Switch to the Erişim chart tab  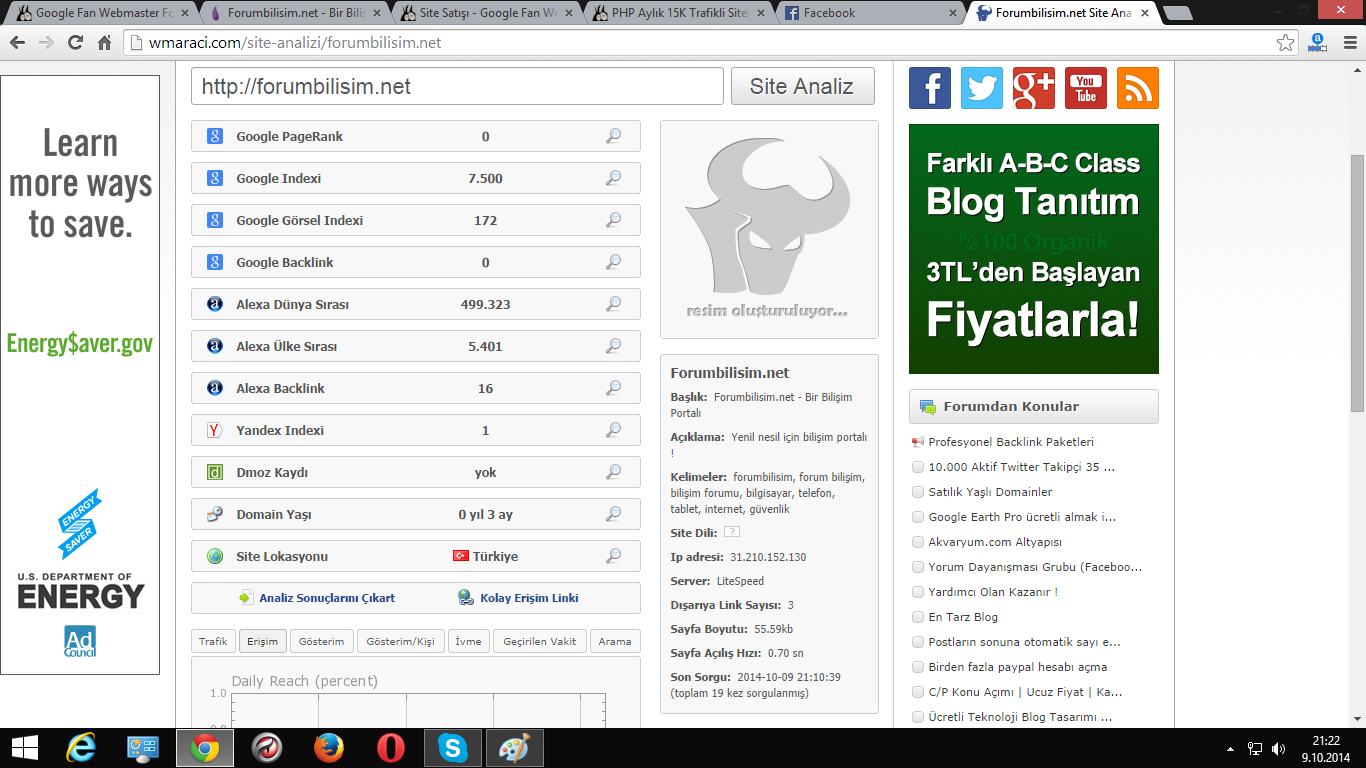click(x=263, y=641)
